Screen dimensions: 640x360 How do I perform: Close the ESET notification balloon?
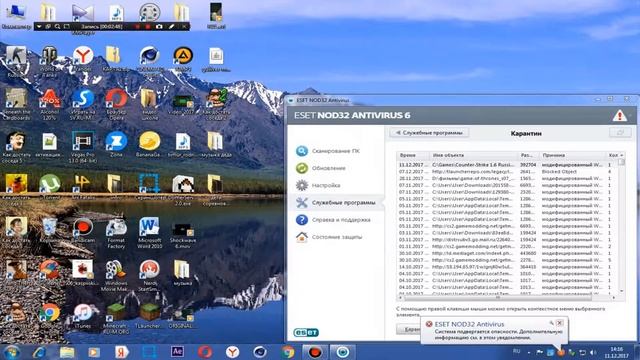(560, 323)
